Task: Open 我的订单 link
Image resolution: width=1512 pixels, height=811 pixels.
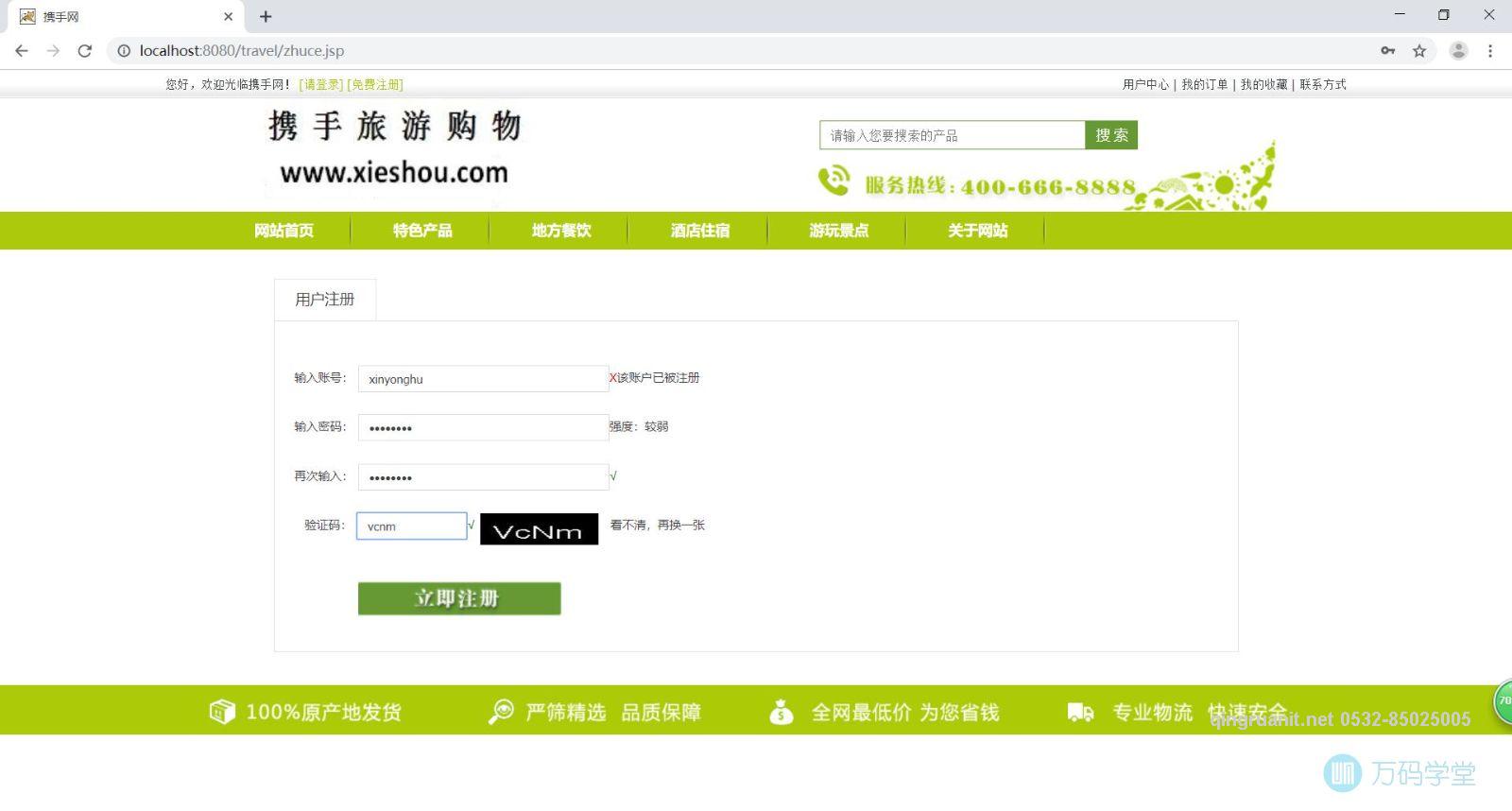Action: click(x=1204, y=84)
